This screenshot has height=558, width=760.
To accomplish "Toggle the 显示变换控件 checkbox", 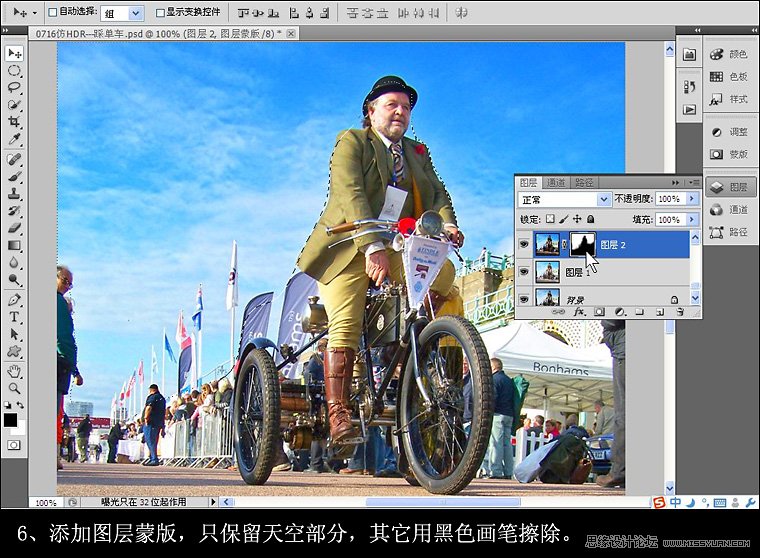I will (x=160, y=12).
